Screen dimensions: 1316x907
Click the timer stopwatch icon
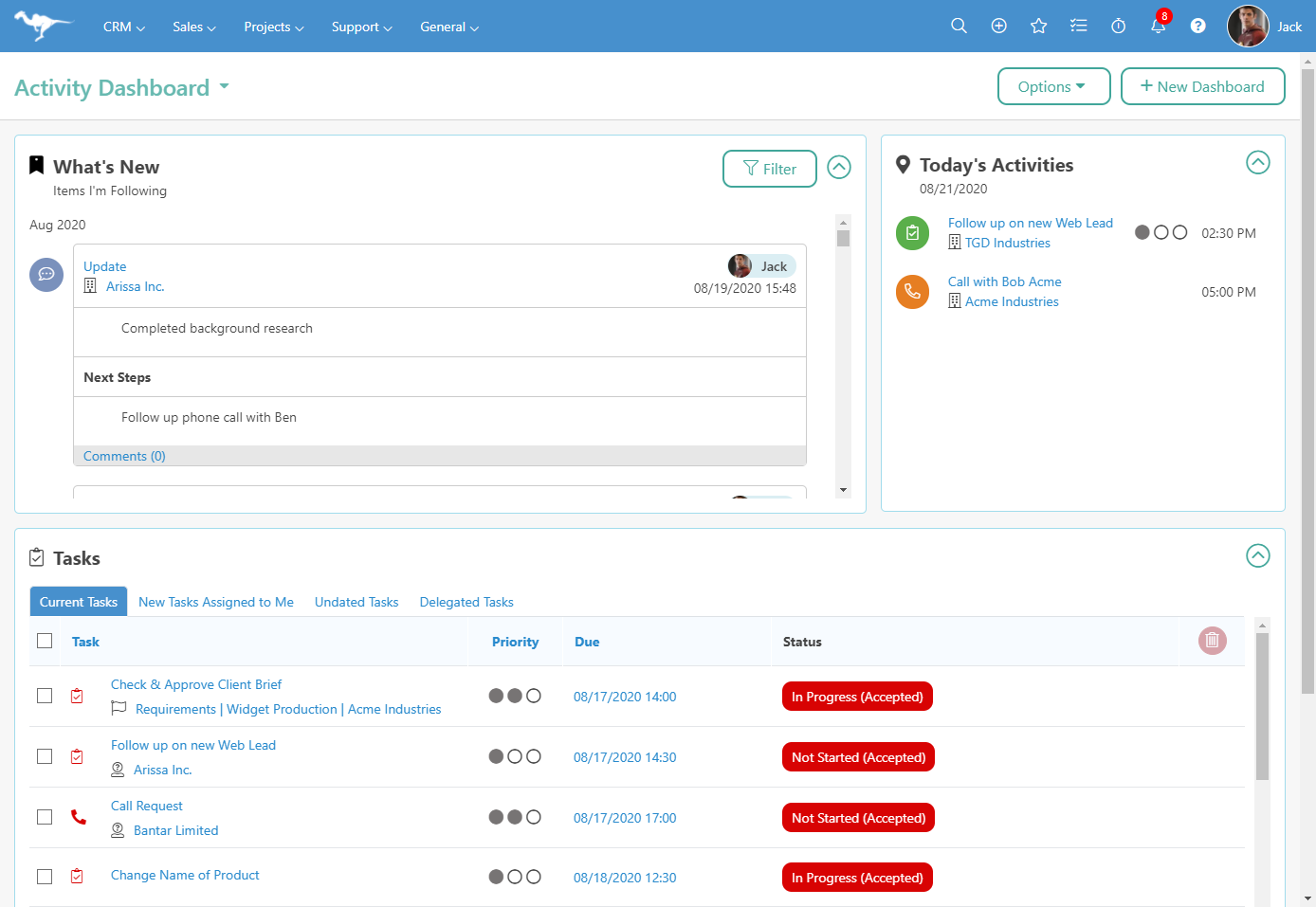(1118, 26)
